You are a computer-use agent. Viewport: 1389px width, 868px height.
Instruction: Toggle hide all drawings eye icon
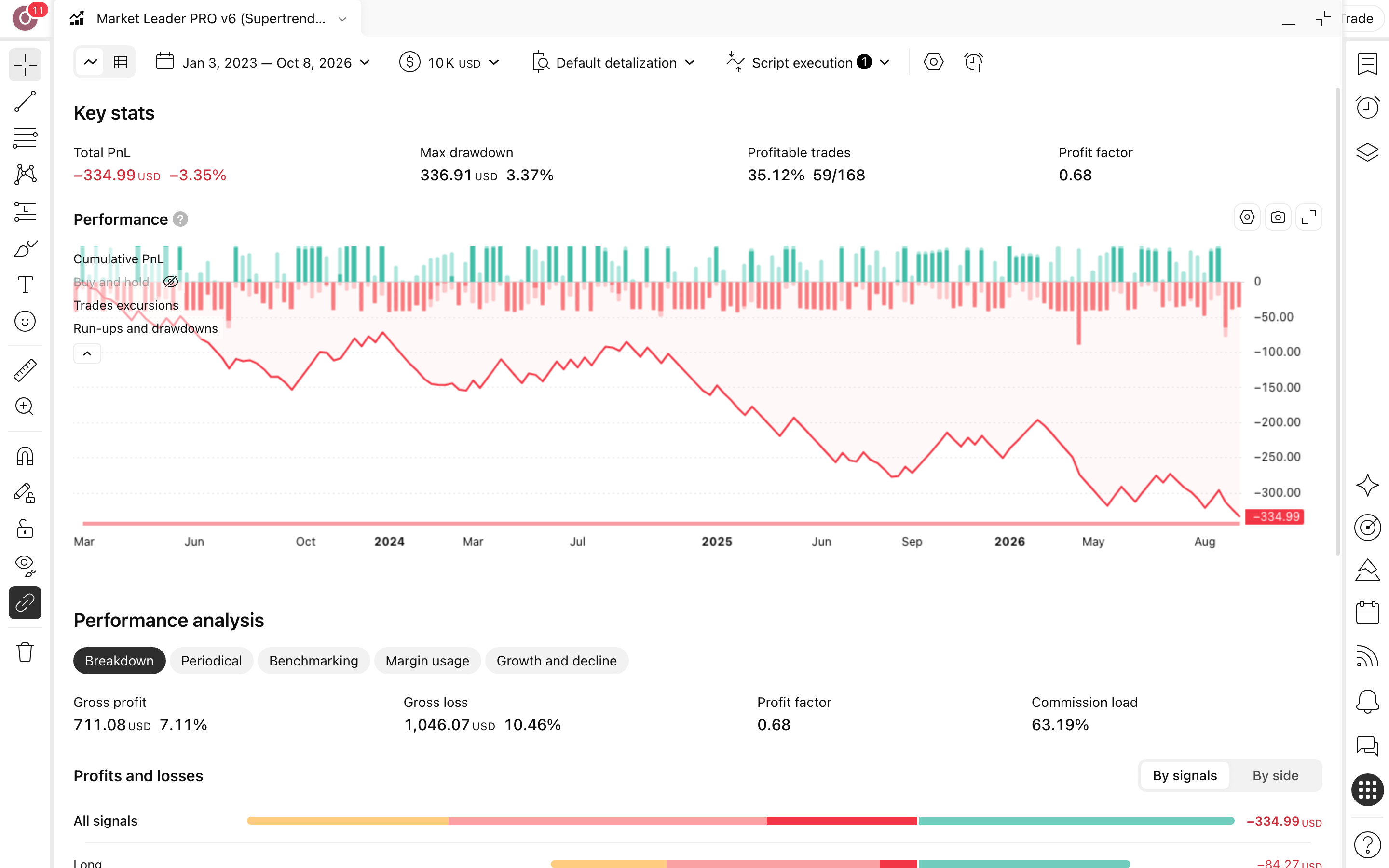click(x=25, y=566)
